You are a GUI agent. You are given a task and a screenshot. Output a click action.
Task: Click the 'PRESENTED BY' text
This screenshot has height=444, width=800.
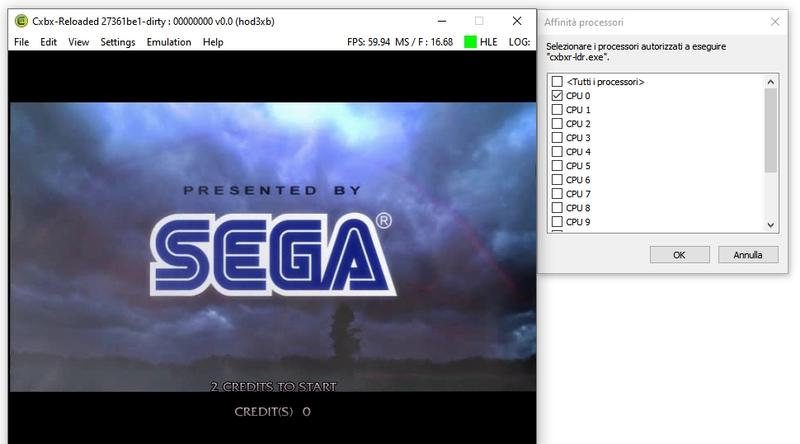(x=272, y=190)
